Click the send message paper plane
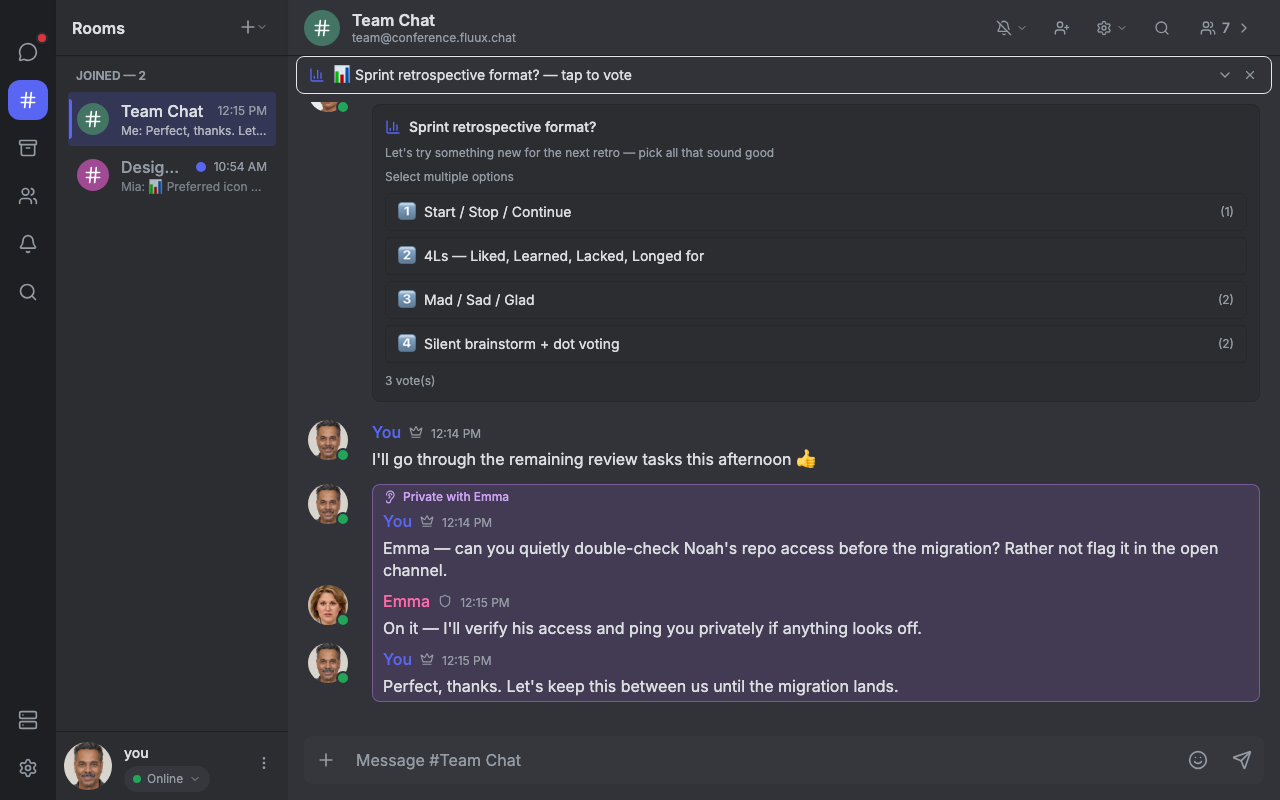 [x=1242, y=760]
